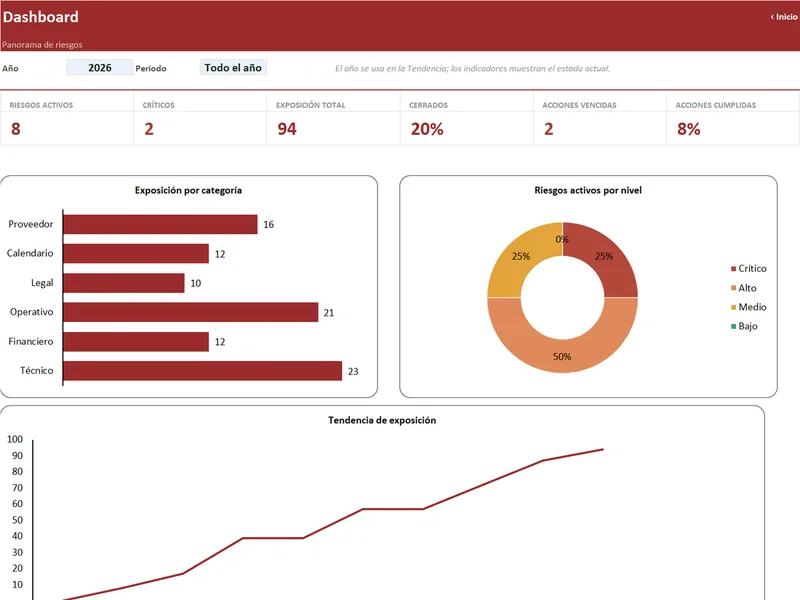Image resolution: width=800 pixels, height=600 pixels.
Task: Select the CRÍTICOS heading
Action: coord(159,105)
